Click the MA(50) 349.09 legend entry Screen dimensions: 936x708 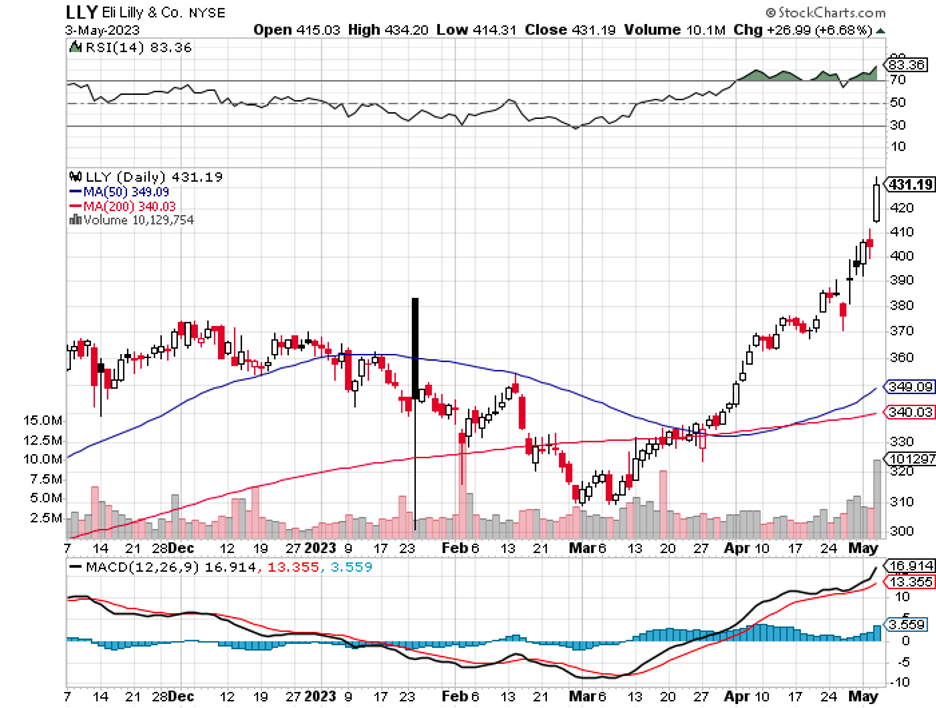click(126, 192)
